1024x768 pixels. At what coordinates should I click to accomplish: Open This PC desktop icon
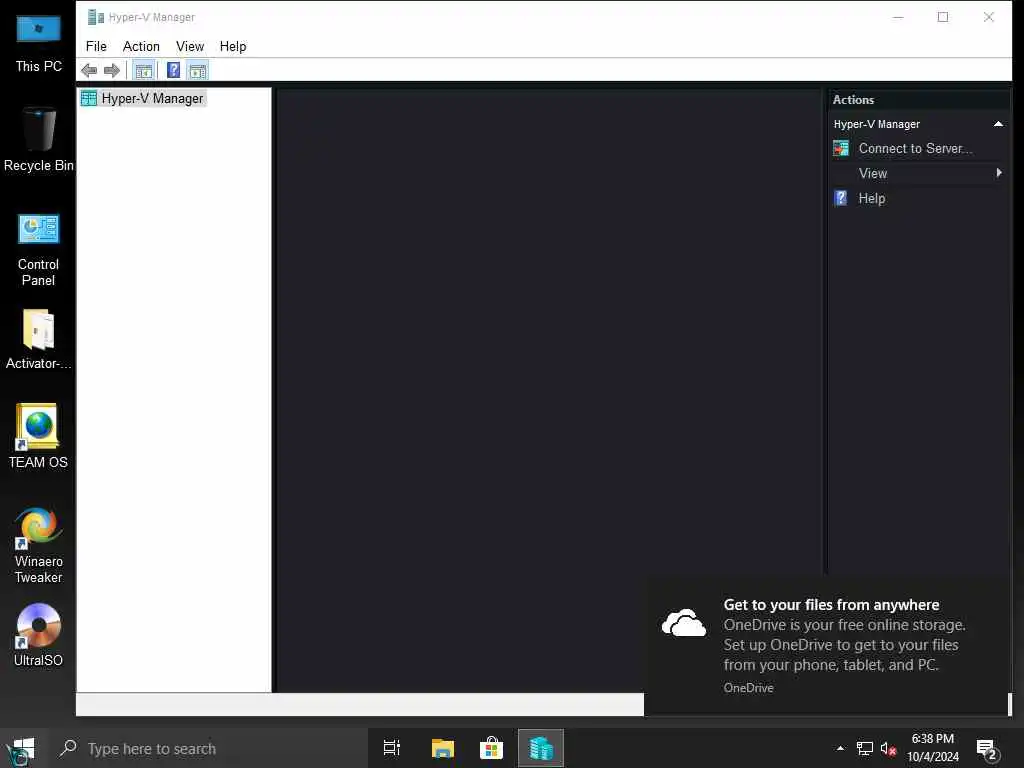(x=39, y=44)
